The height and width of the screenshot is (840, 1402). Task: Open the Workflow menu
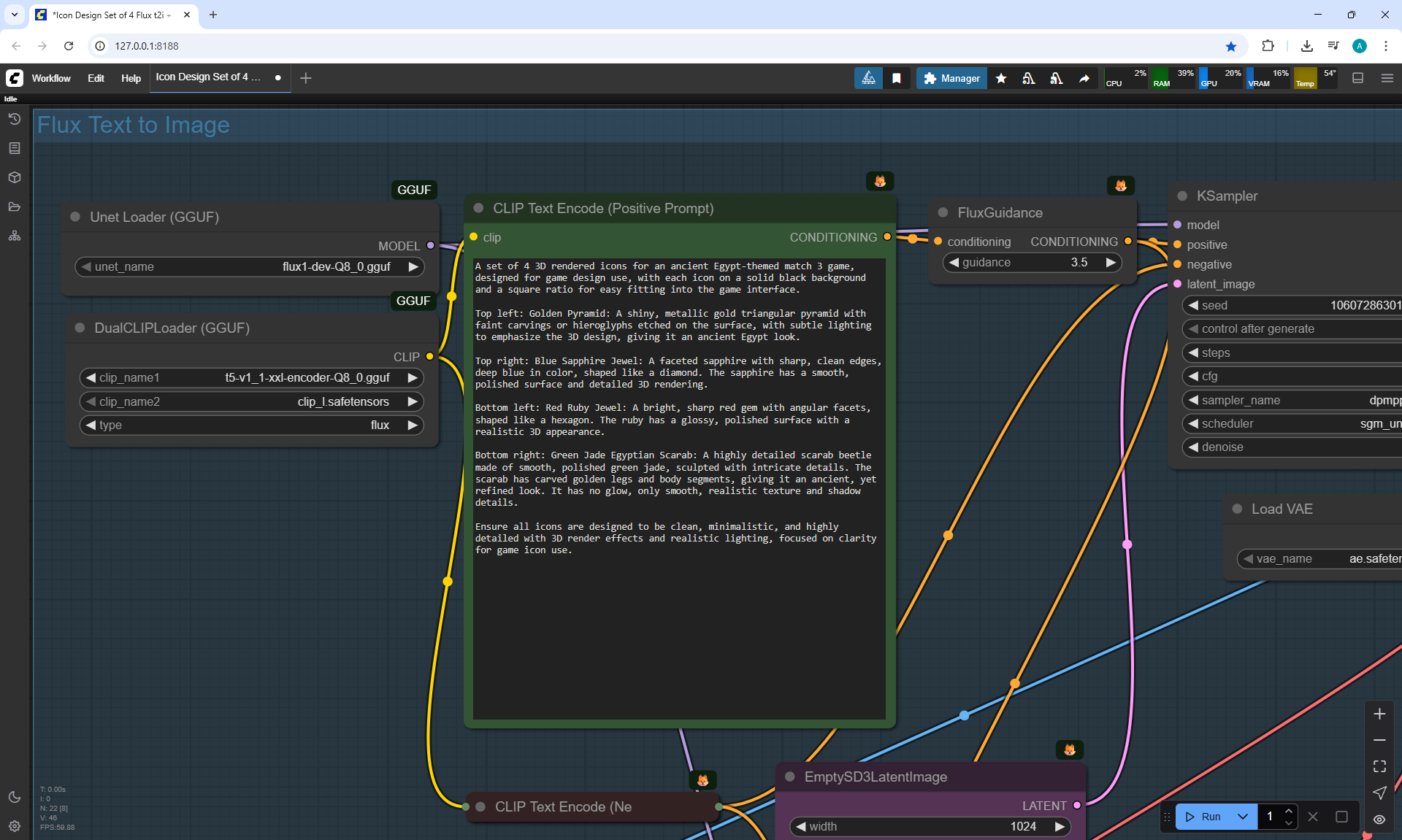click(x=51, y=78)
